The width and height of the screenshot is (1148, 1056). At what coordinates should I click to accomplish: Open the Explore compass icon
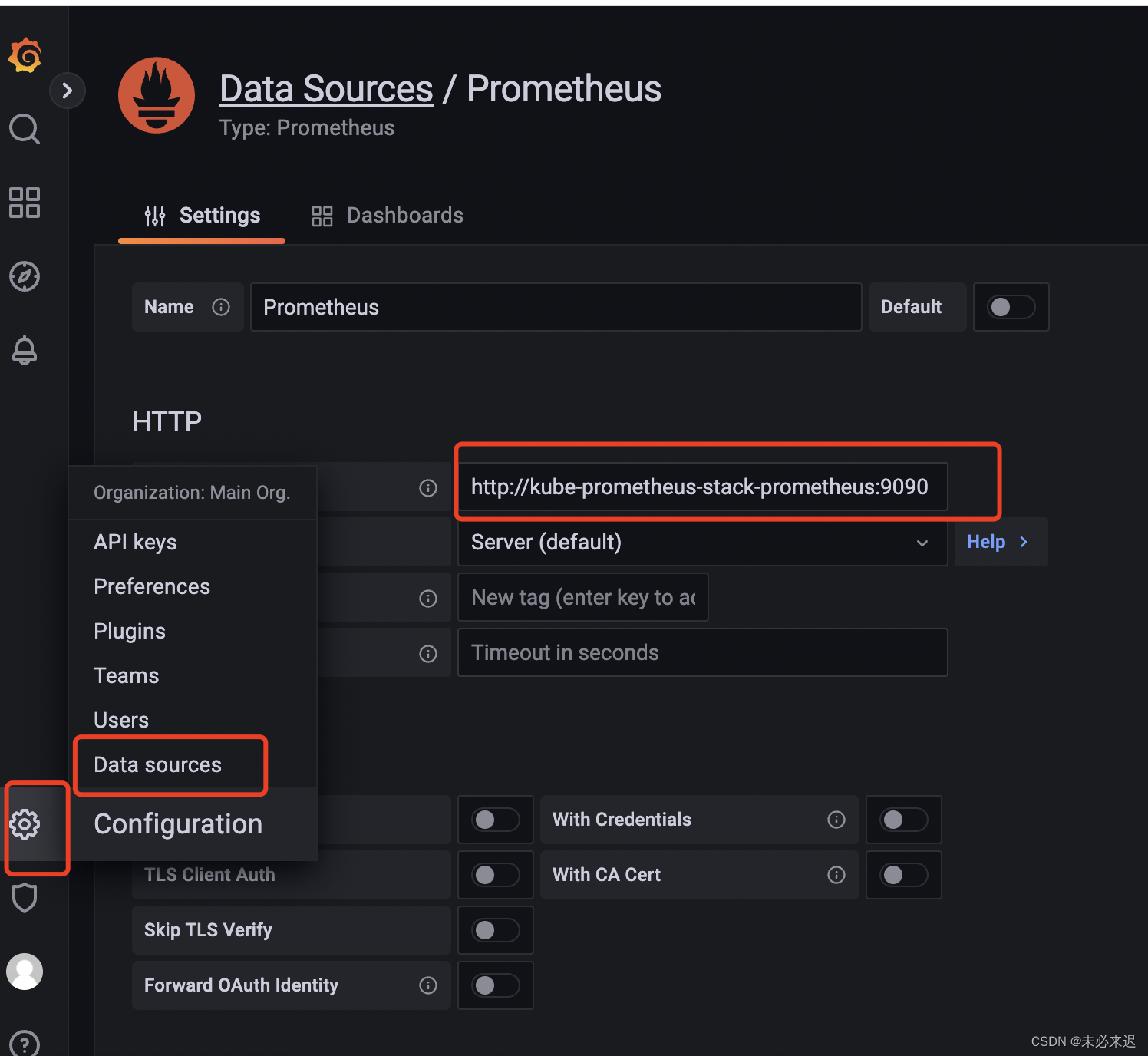25,276
